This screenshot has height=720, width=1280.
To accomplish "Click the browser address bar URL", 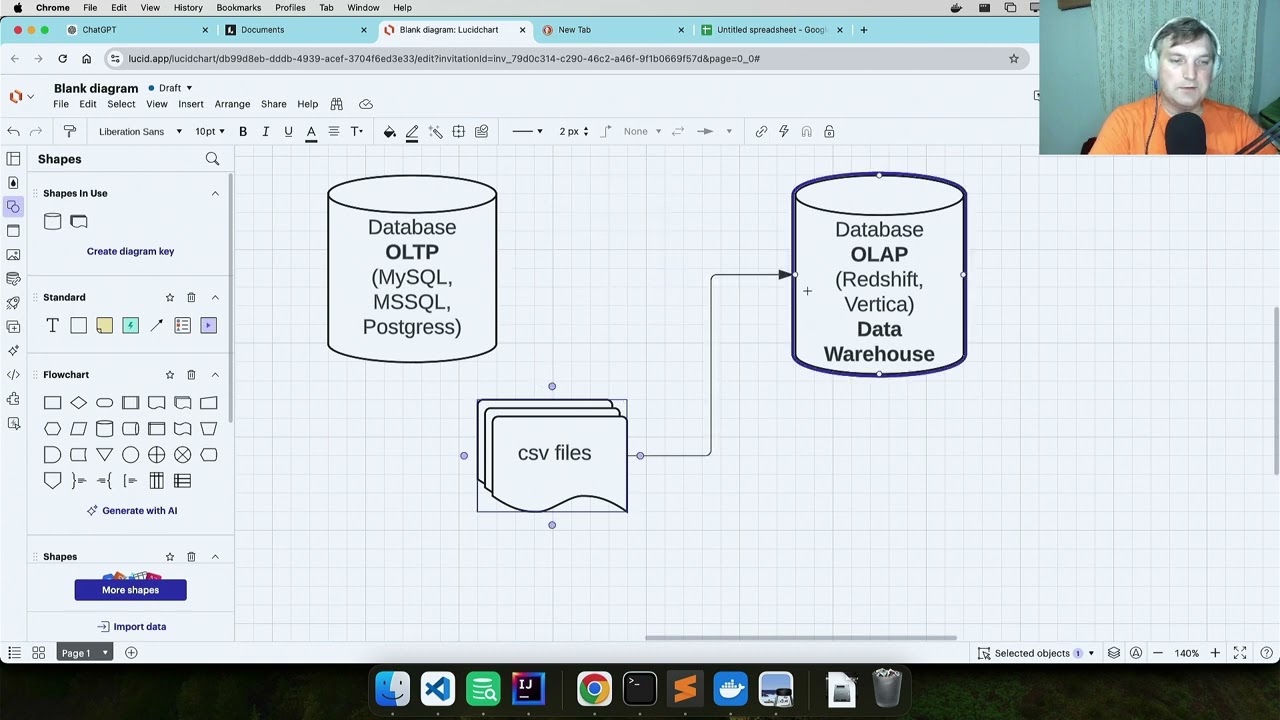I will click(x=444, y=59).
